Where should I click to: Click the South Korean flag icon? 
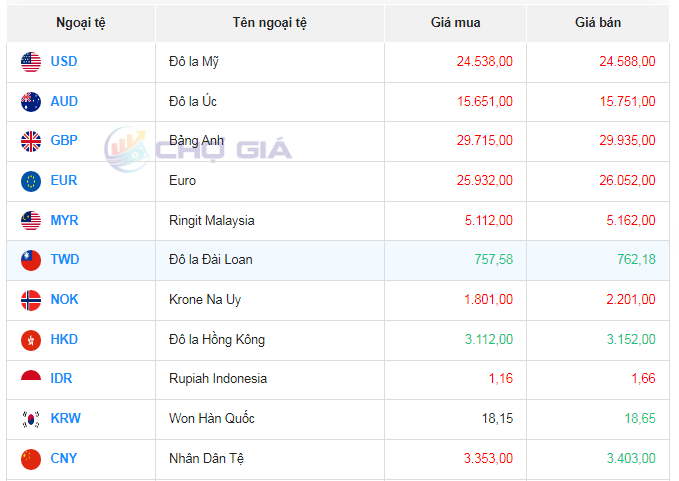31,419
